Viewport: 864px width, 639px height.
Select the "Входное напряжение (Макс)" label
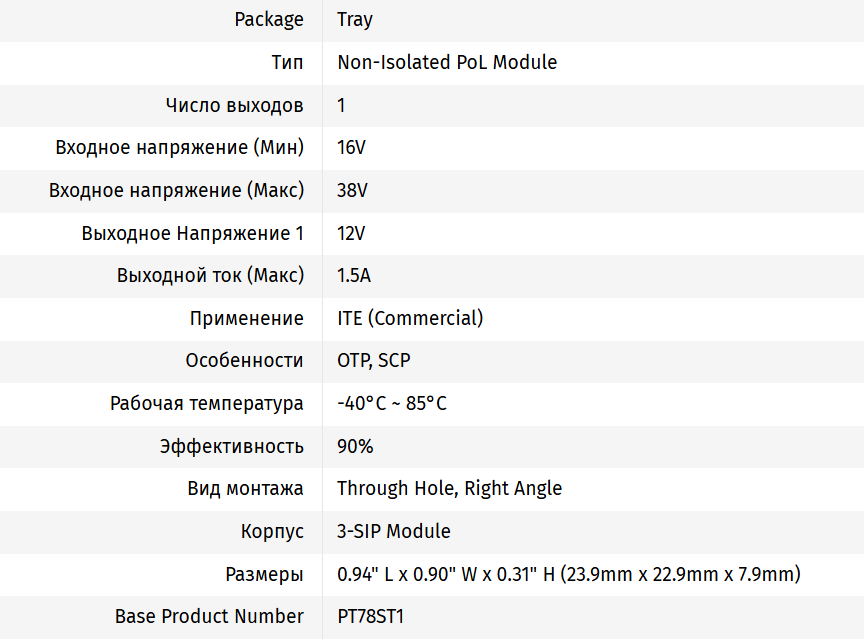click(x=176, y=190)
